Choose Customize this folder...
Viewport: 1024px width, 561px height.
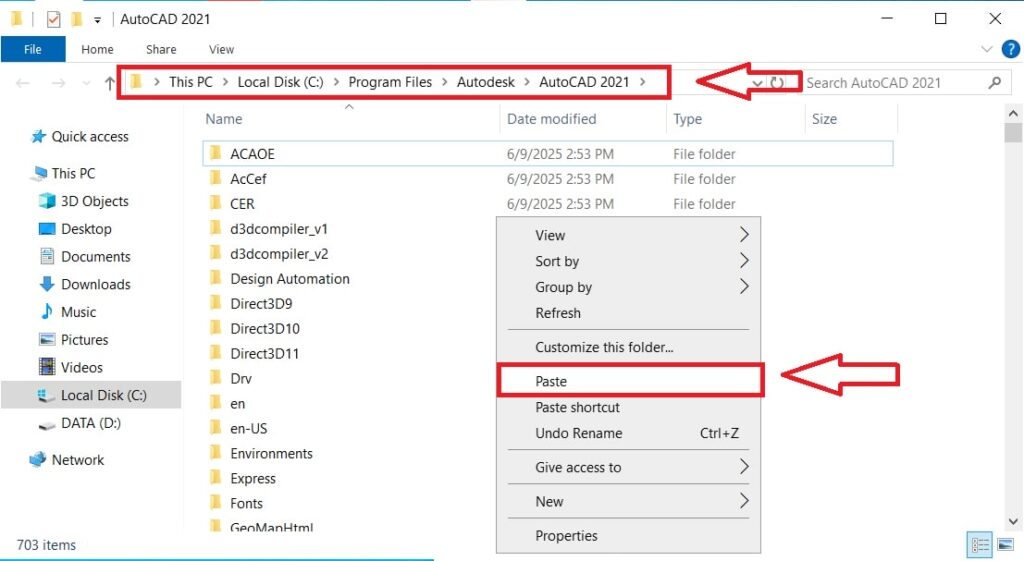coord(628,347)
